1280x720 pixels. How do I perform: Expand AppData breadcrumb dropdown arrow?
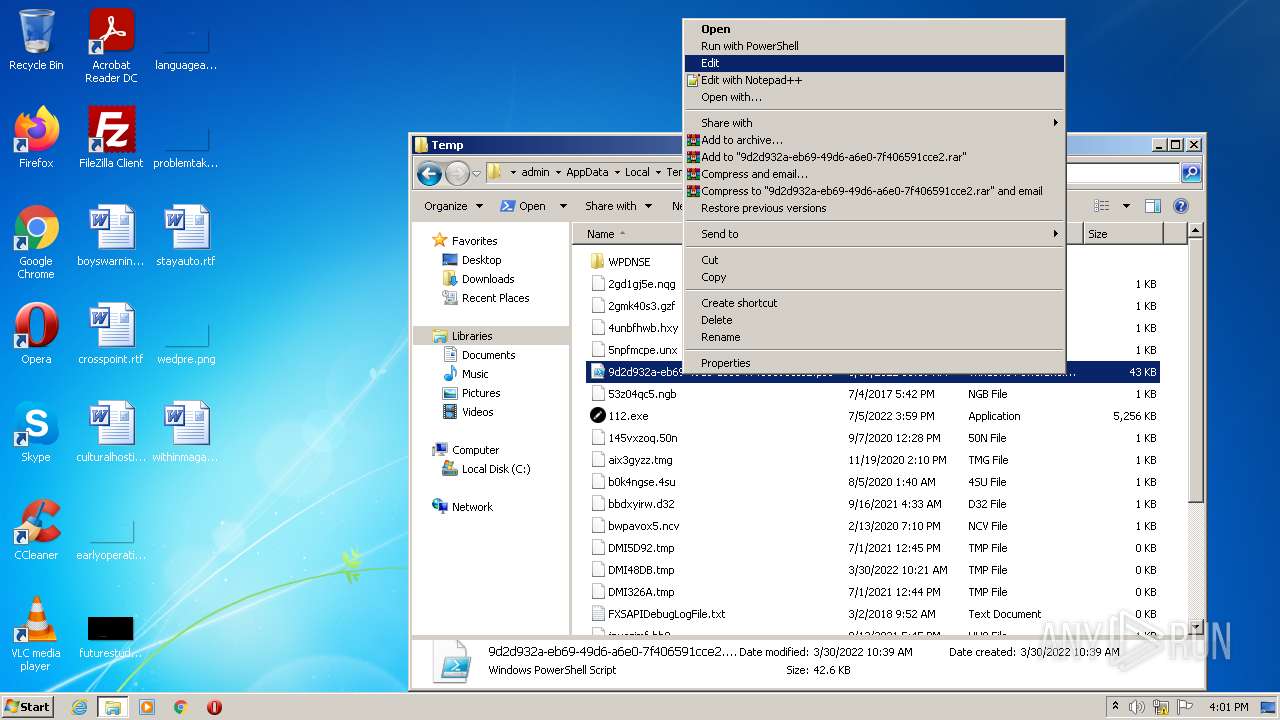617,172
